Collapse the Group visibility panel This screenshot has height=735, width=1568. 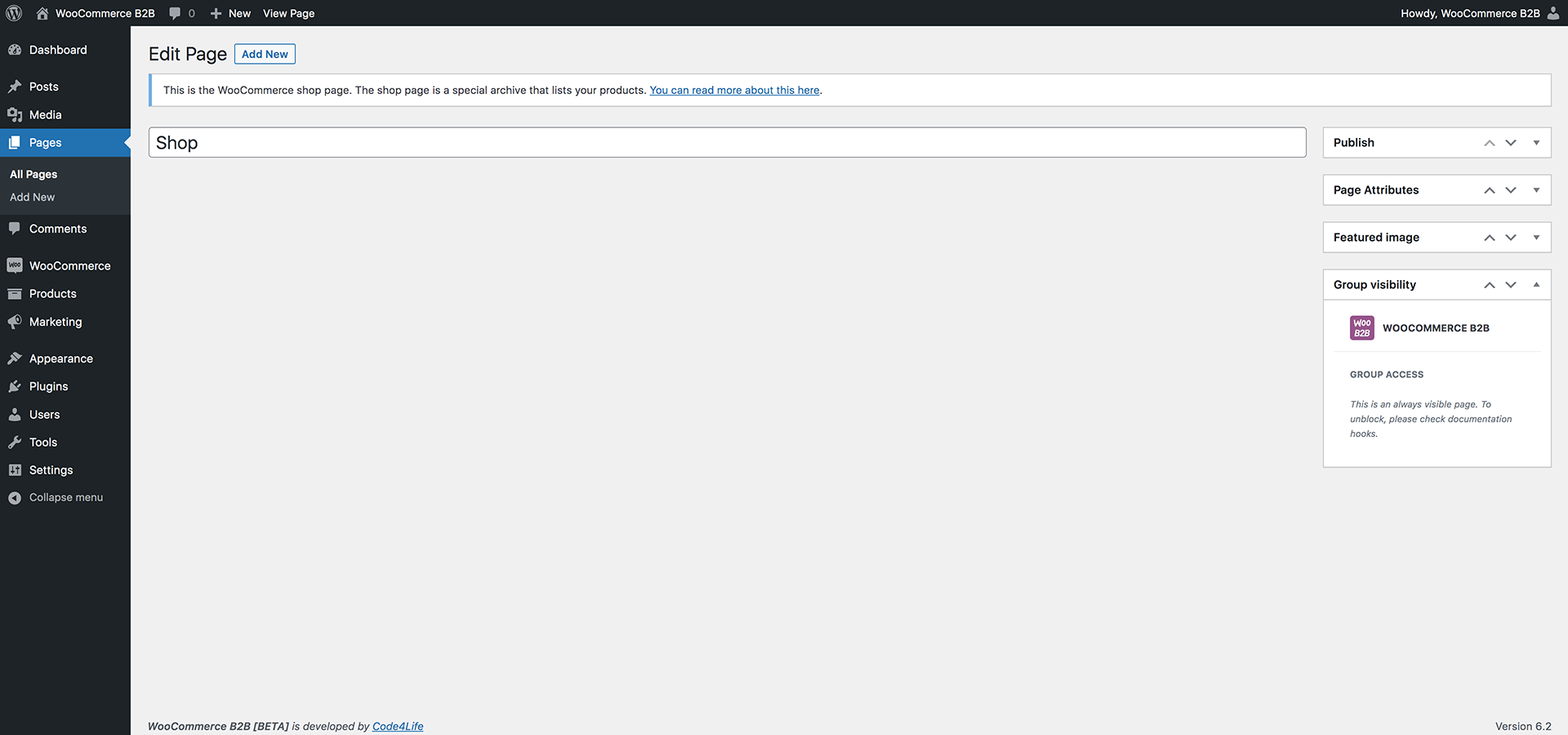[1536, 285]
